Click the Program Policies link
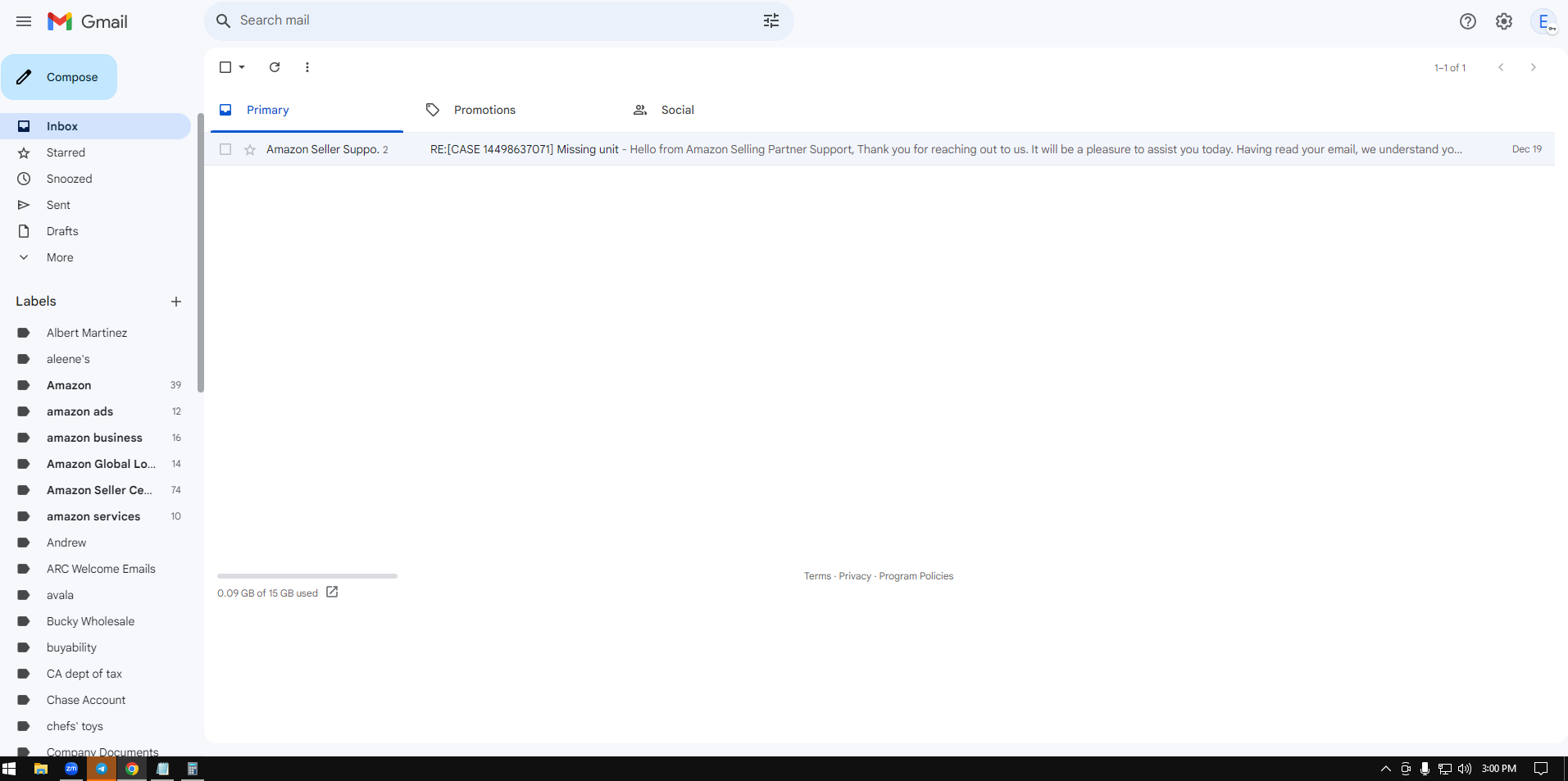The height and width of the screenshot is (781, 1568). coord(916,576)
